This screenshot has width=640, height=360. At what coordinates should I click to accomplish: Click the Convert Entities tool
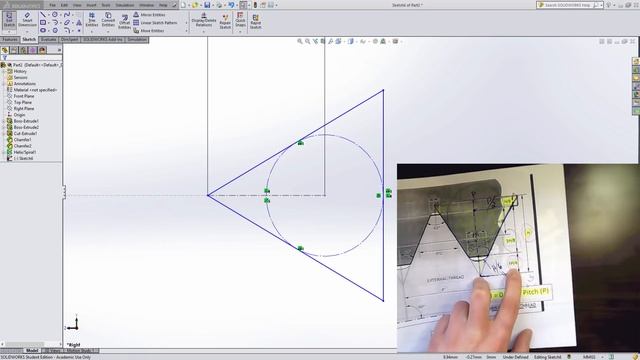pos(108,20)
